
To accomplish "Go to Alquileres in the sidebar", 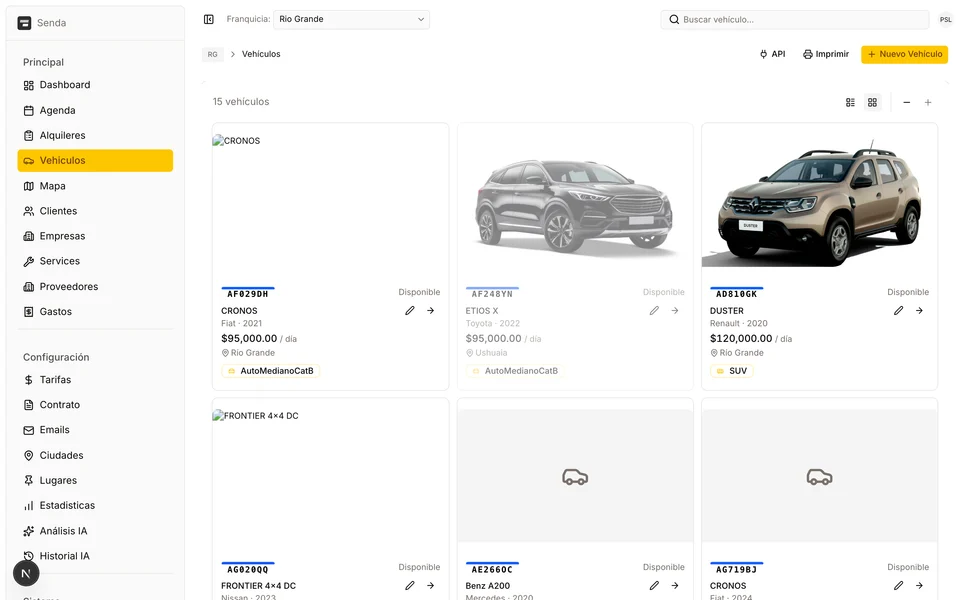I will (62, 135).
